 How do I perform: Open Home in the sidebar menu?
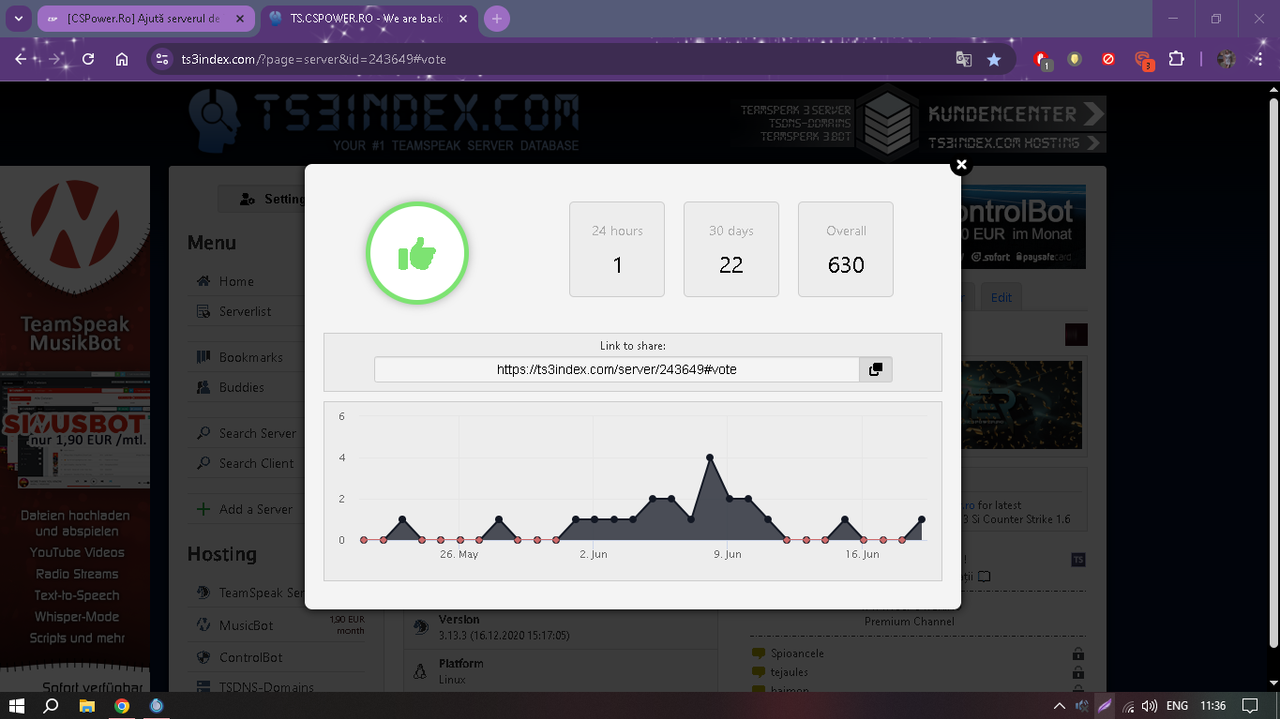237,282
